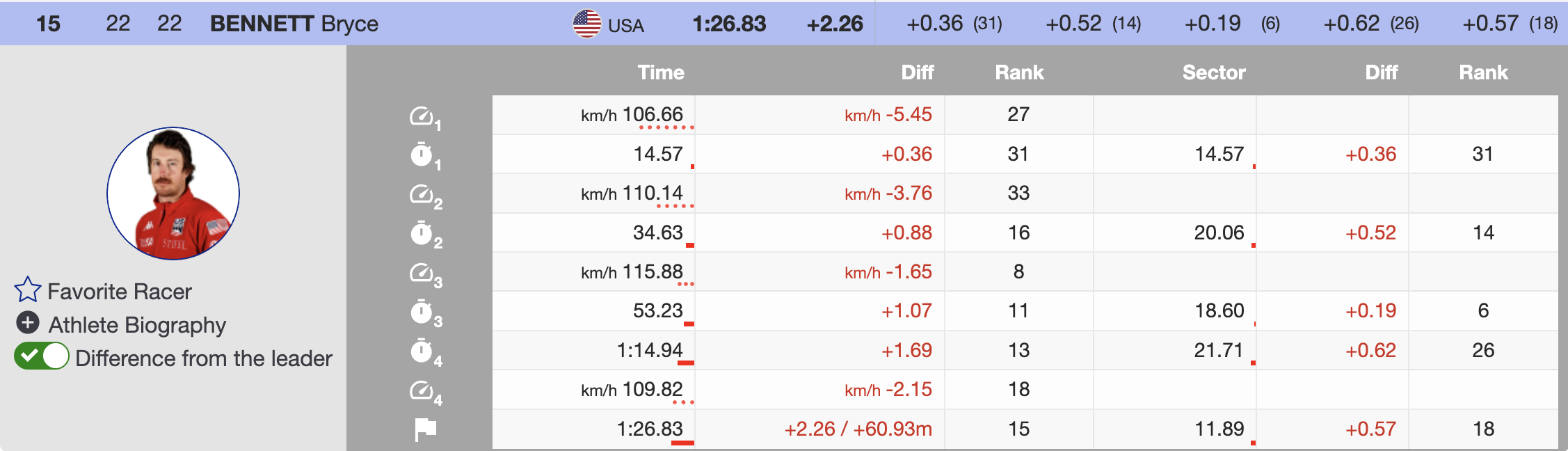Click the Sector column header

1213,72
